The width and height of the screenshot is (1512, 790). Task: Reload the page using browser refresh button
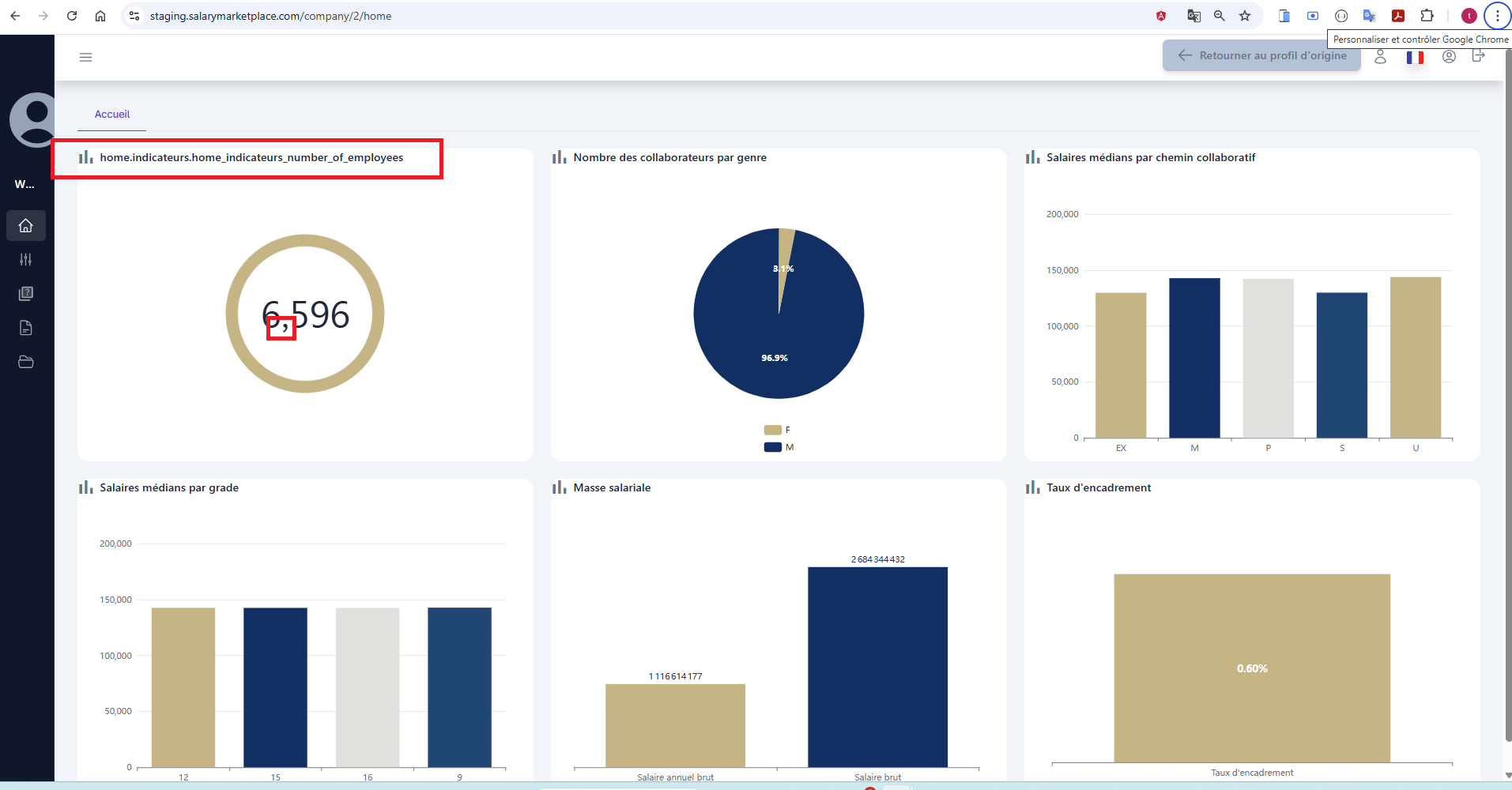pyautogui.click(x=72, y=16)
